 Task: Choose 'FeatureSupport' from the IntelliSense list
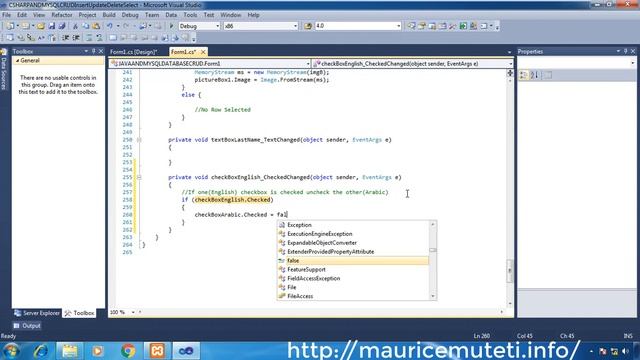[x=353, y=269]
